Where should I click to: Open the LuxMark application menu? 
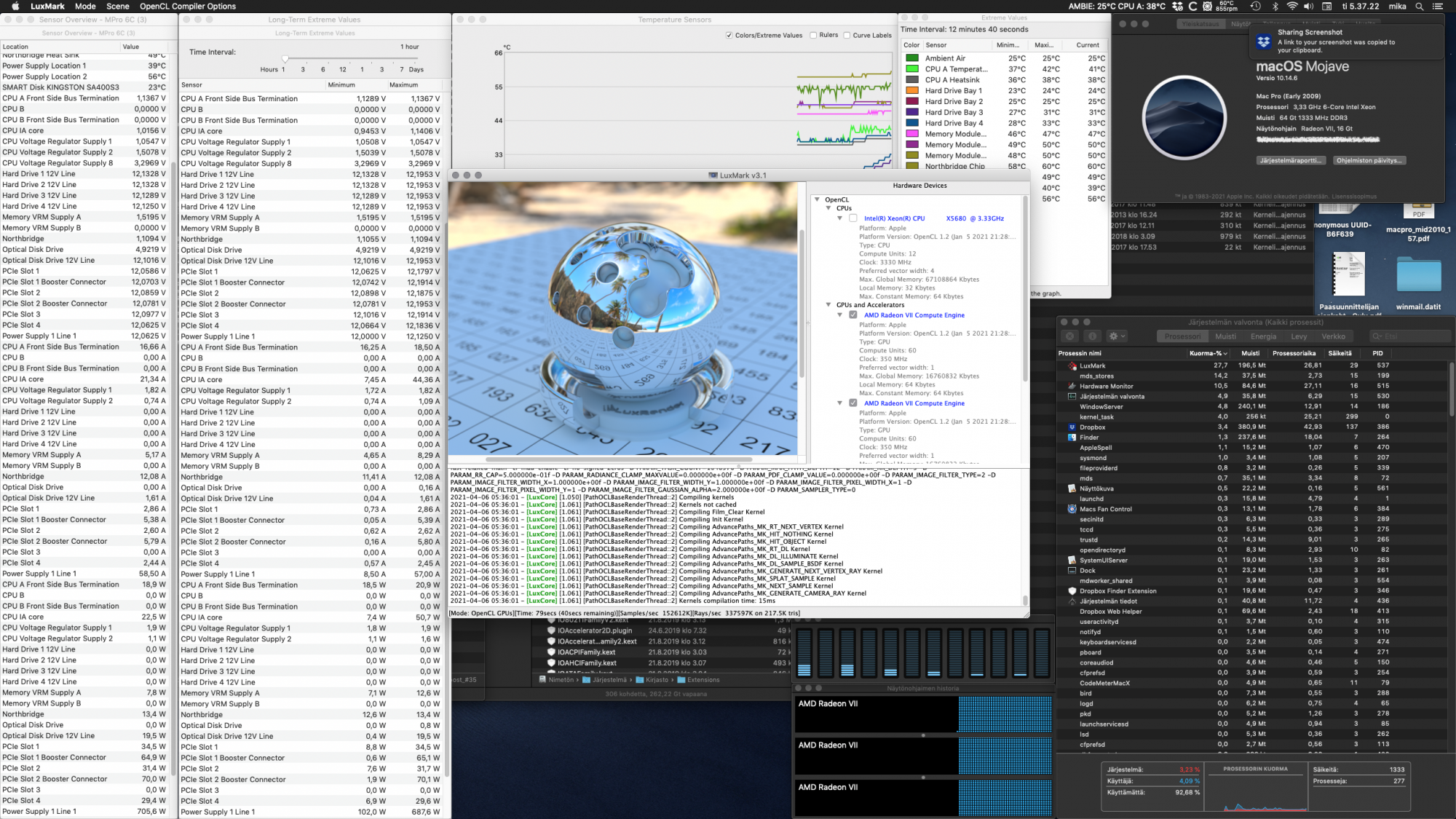[47, 6]
